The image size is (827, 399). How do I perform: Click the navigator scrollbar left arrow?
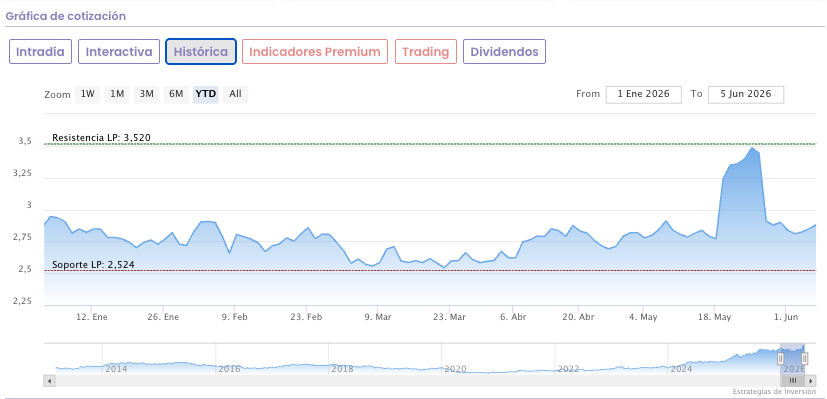50,381
